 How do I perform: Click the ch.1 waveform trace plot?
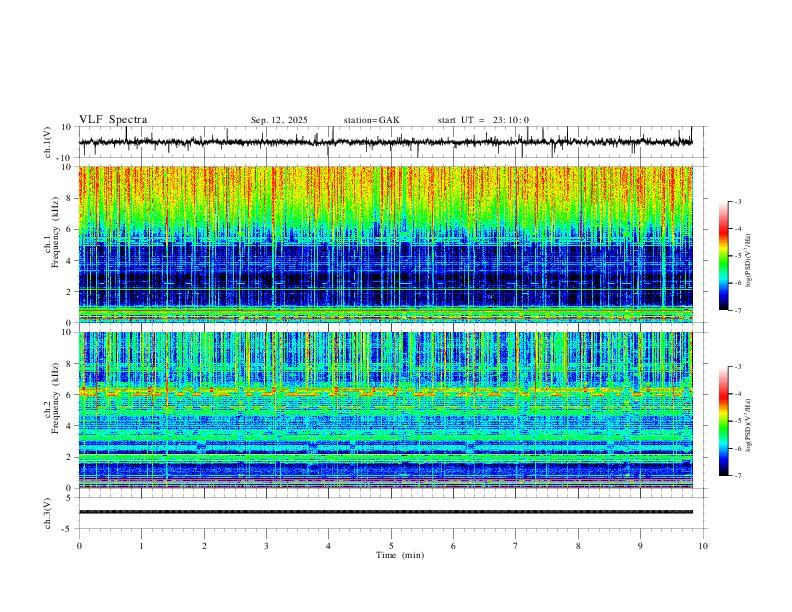(391, 142)
